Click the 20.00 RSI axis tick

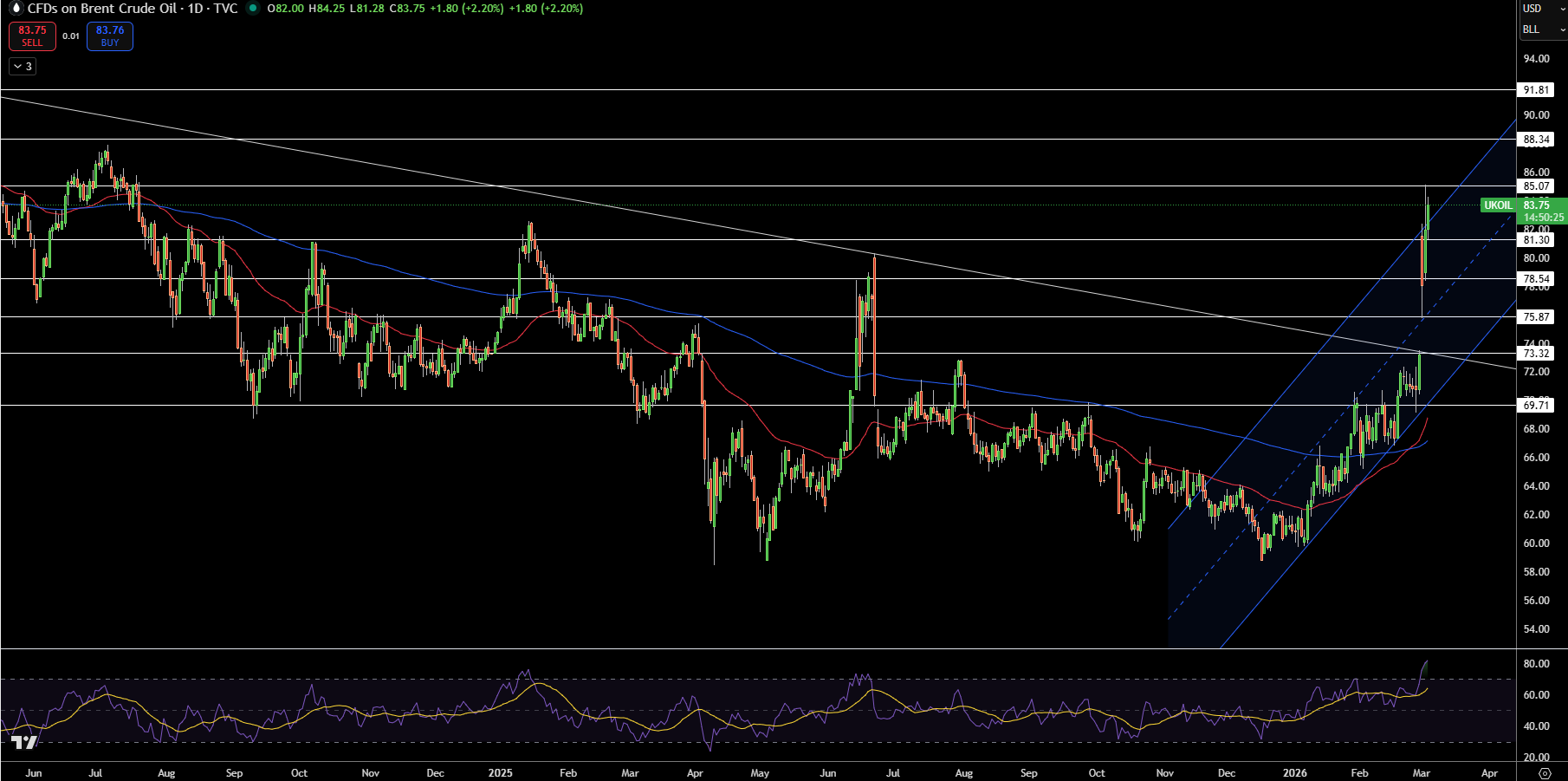1537,758
